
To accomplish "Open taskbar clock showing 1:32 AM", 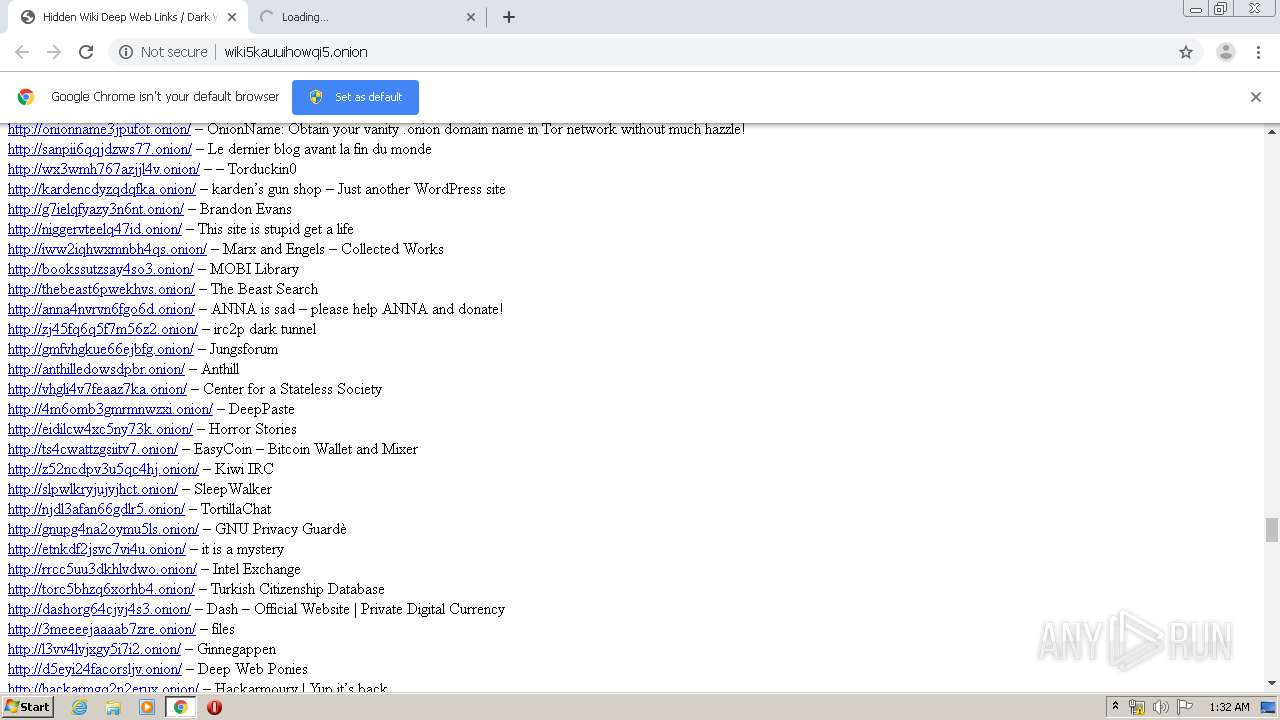I will point(1229,707).
